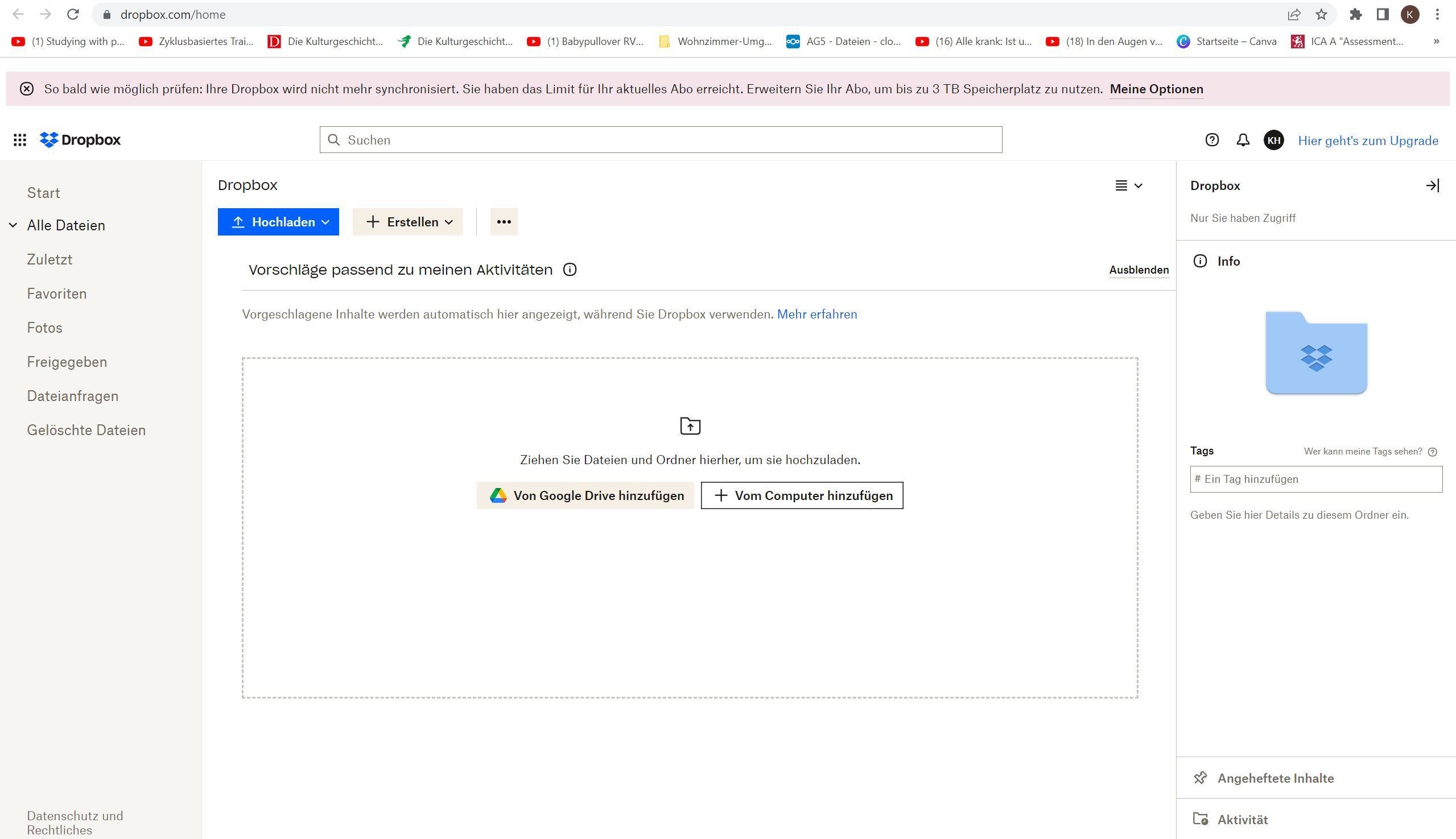Viewport: 1456px width, 839px height.
Task: Focus the Suchen search field
Action: click(661, 140)
